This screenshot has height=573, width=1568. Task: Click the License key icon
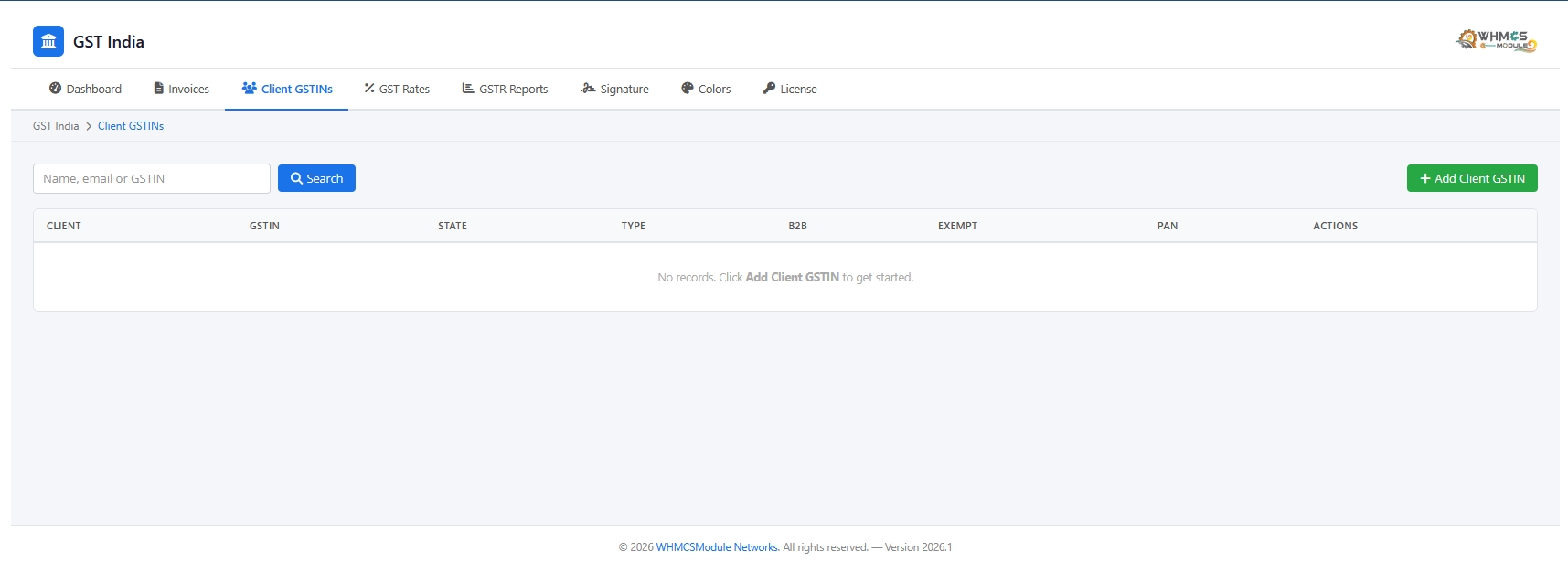tap(769, 89)
